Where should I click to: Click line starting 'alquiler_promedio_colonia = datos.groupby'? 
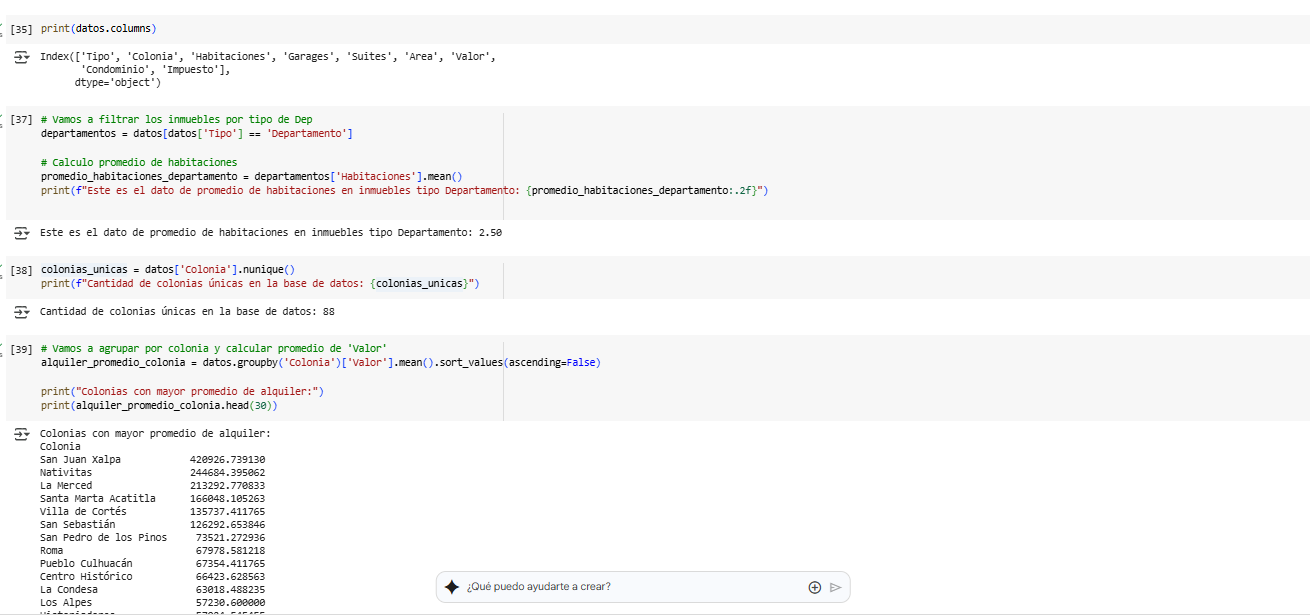click(x=320, y=362)
